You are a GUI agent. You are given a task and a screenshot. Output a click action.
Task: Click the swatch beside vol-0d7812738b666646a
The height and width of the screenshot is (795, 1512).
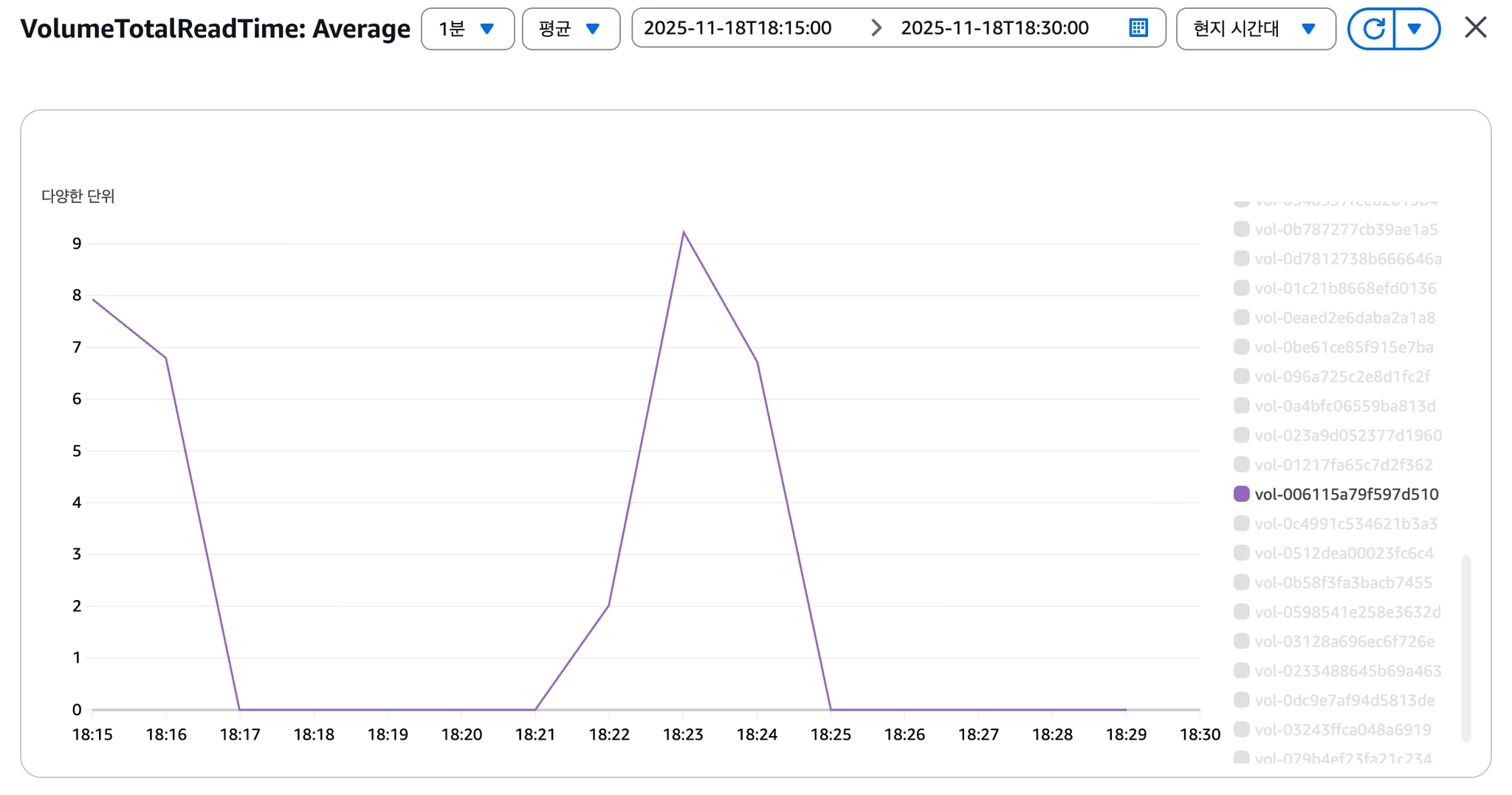pyautogui.click(x=1241, y=258)
